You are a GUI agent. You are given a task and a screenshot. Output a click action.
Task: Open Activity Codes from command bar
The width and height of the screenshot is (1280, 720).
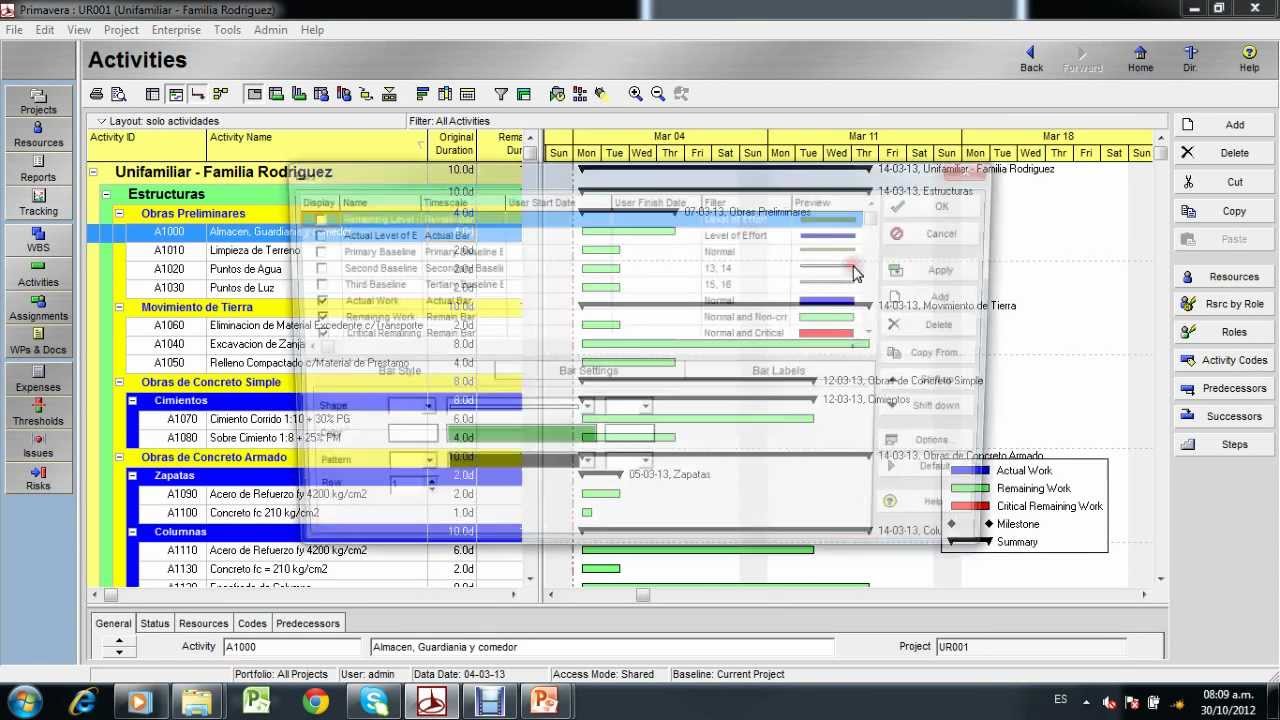(x=1224, y=360)
